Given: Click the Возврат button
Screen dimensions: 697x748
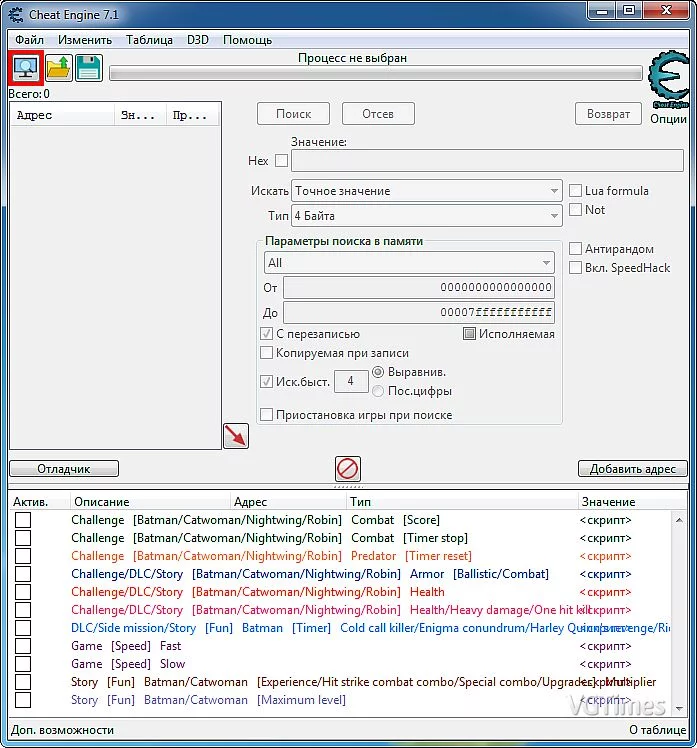Looking at the screenshot, I should pyautogui.click(x=608, y=114).
